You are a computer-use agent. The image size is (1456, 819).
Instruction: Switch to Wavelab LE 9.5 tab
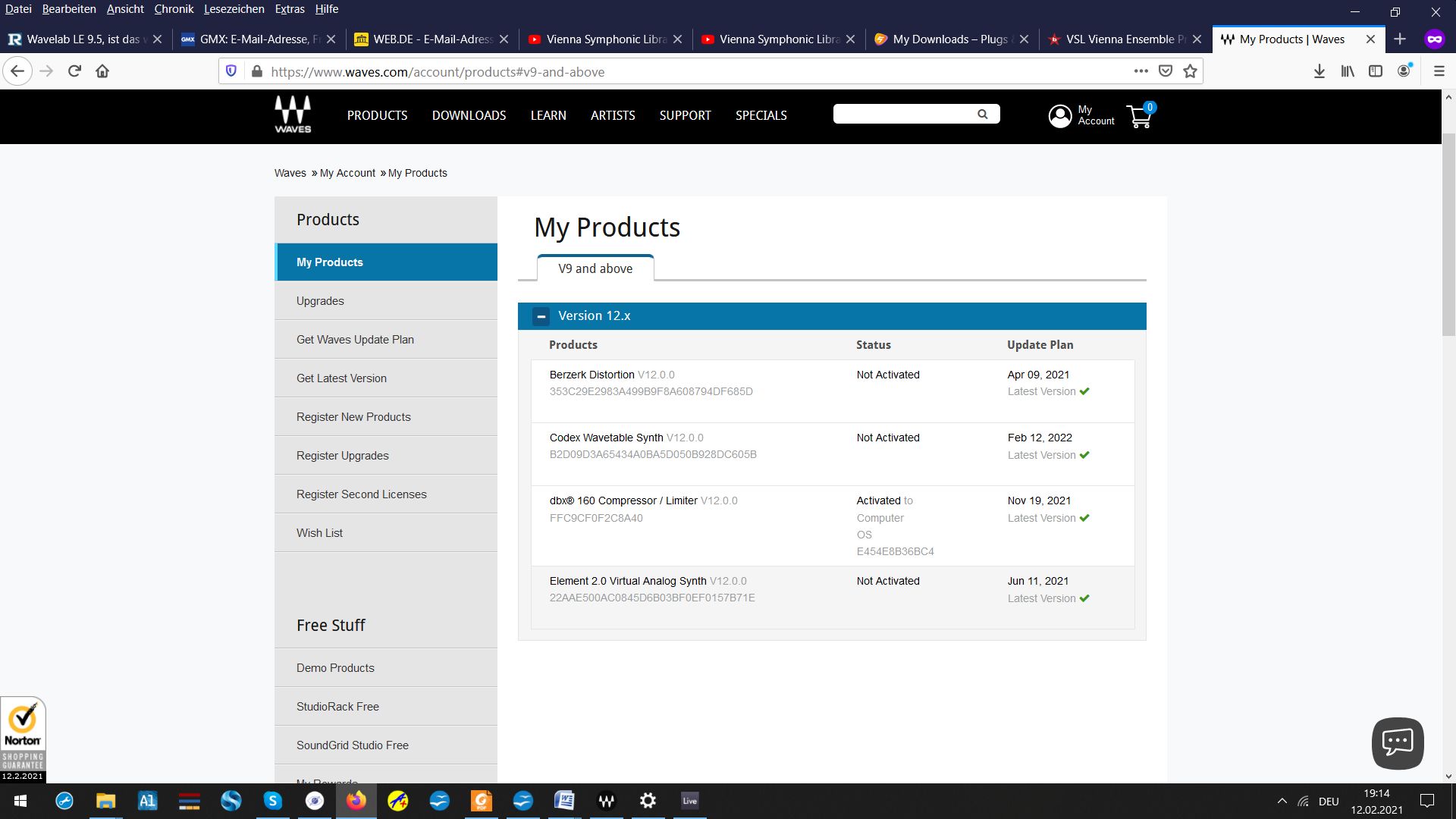pyautogui.click(x=86, y=39)
